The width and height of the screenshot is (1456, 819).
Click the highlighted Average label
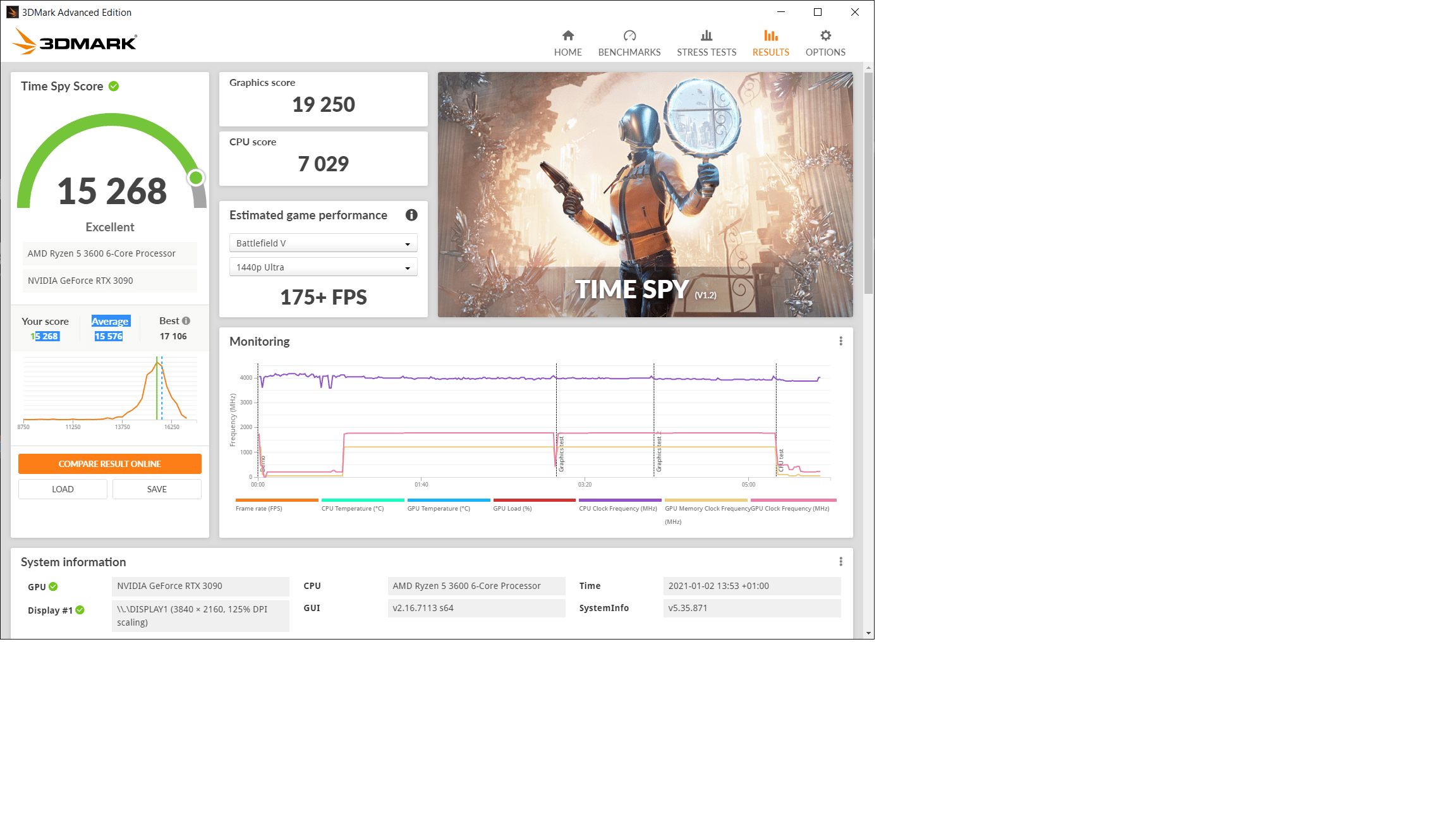[111, 321]
